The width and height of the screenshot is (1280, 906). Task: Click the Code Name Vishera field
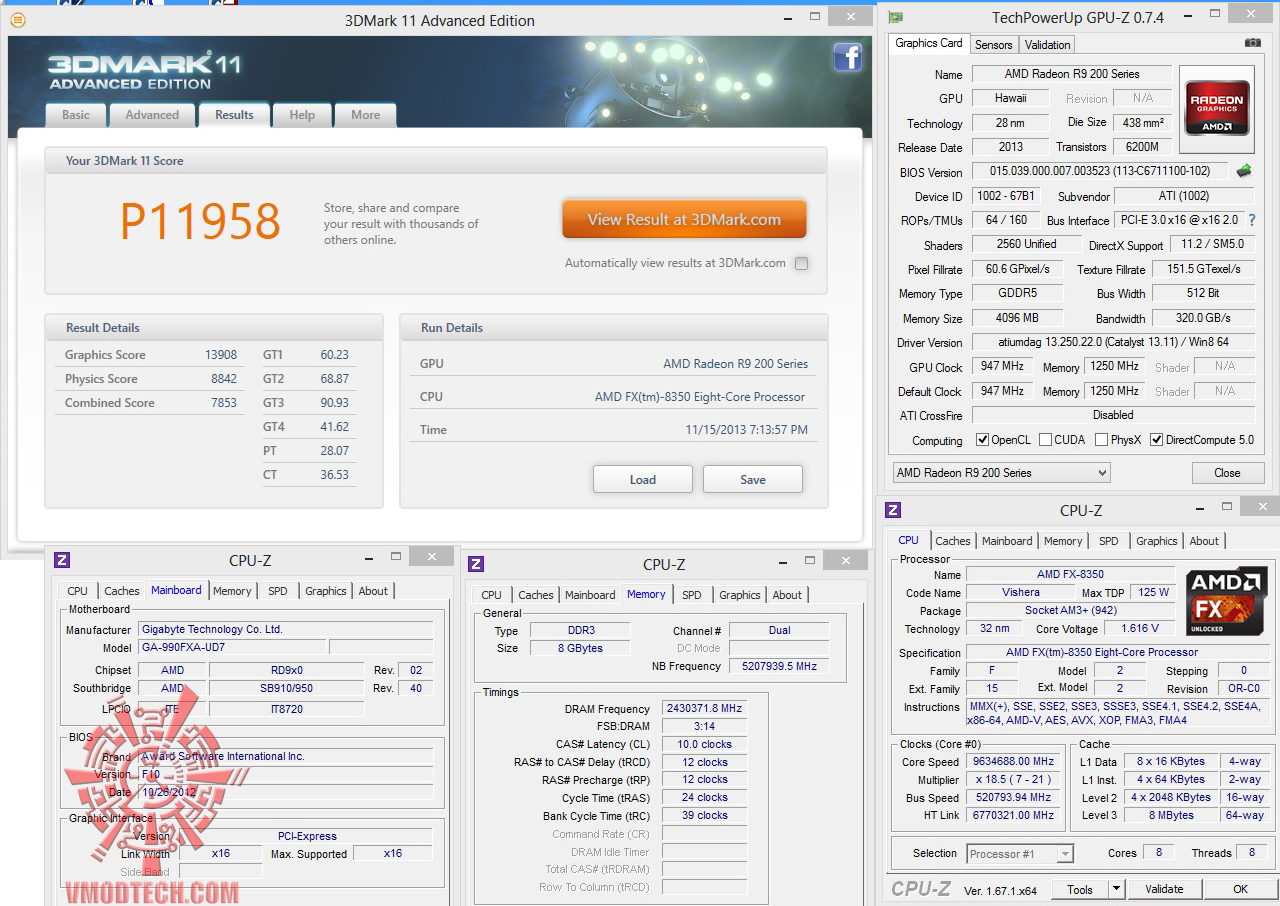[1020, 593]
